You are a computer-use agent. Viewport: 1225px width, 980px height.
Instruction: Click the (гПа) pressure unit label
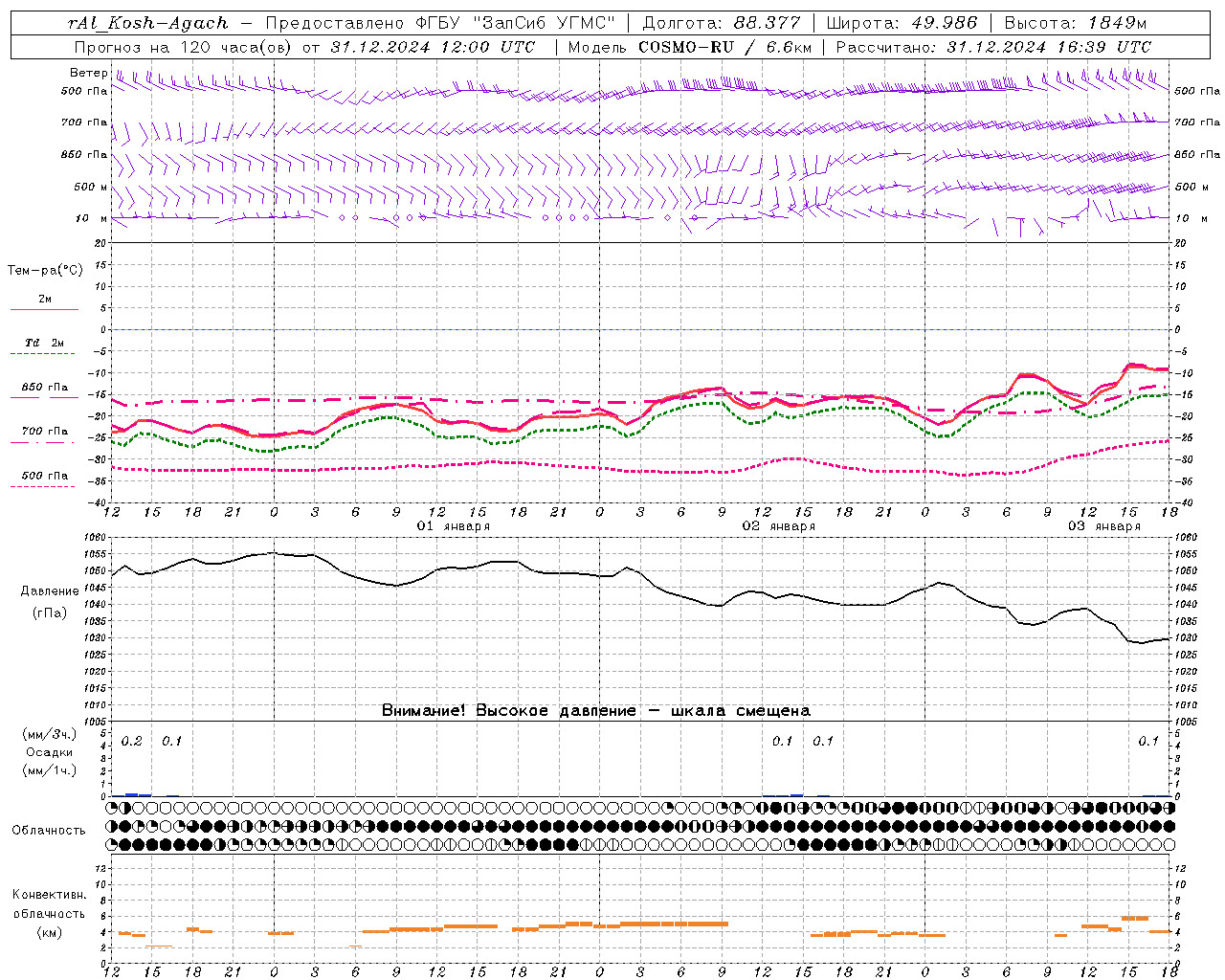[50, 613]
